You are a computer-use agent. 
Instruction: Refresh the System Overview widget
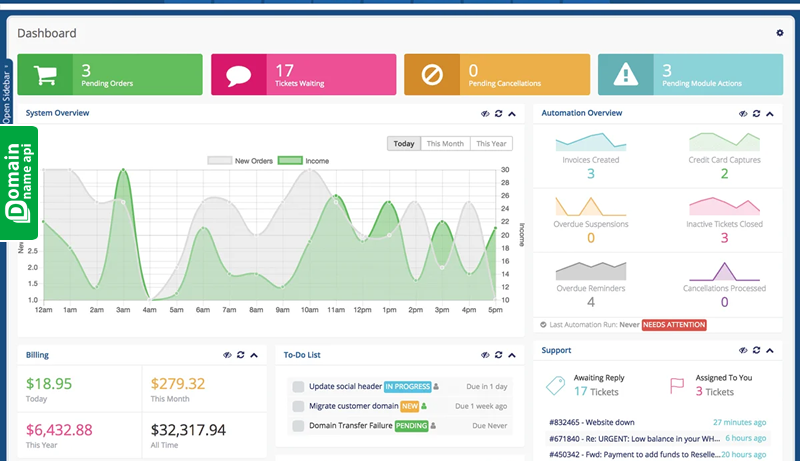(x=498, y=113)
